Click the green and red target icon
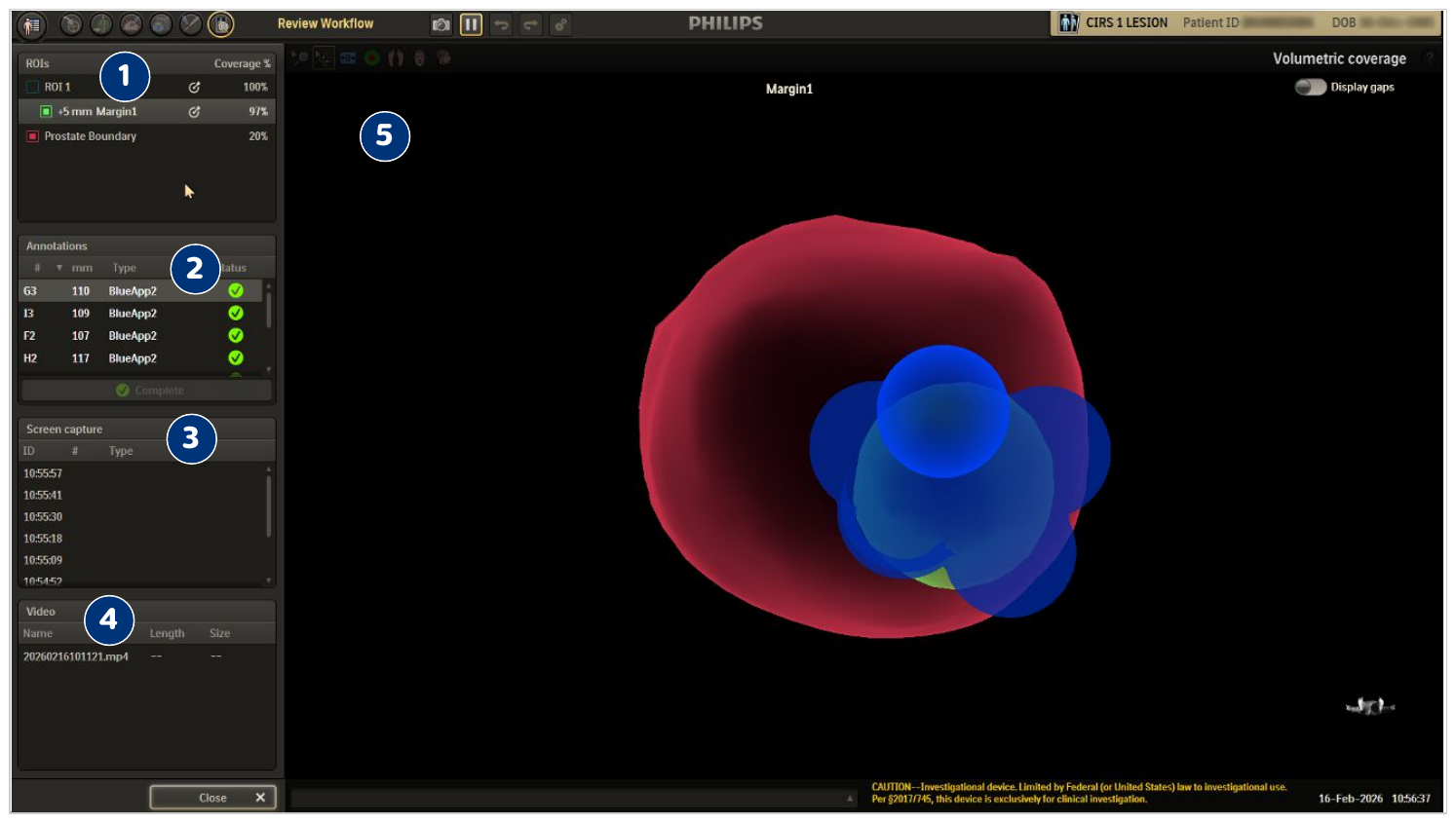The image size is (1456, 824). coord(371,58)
